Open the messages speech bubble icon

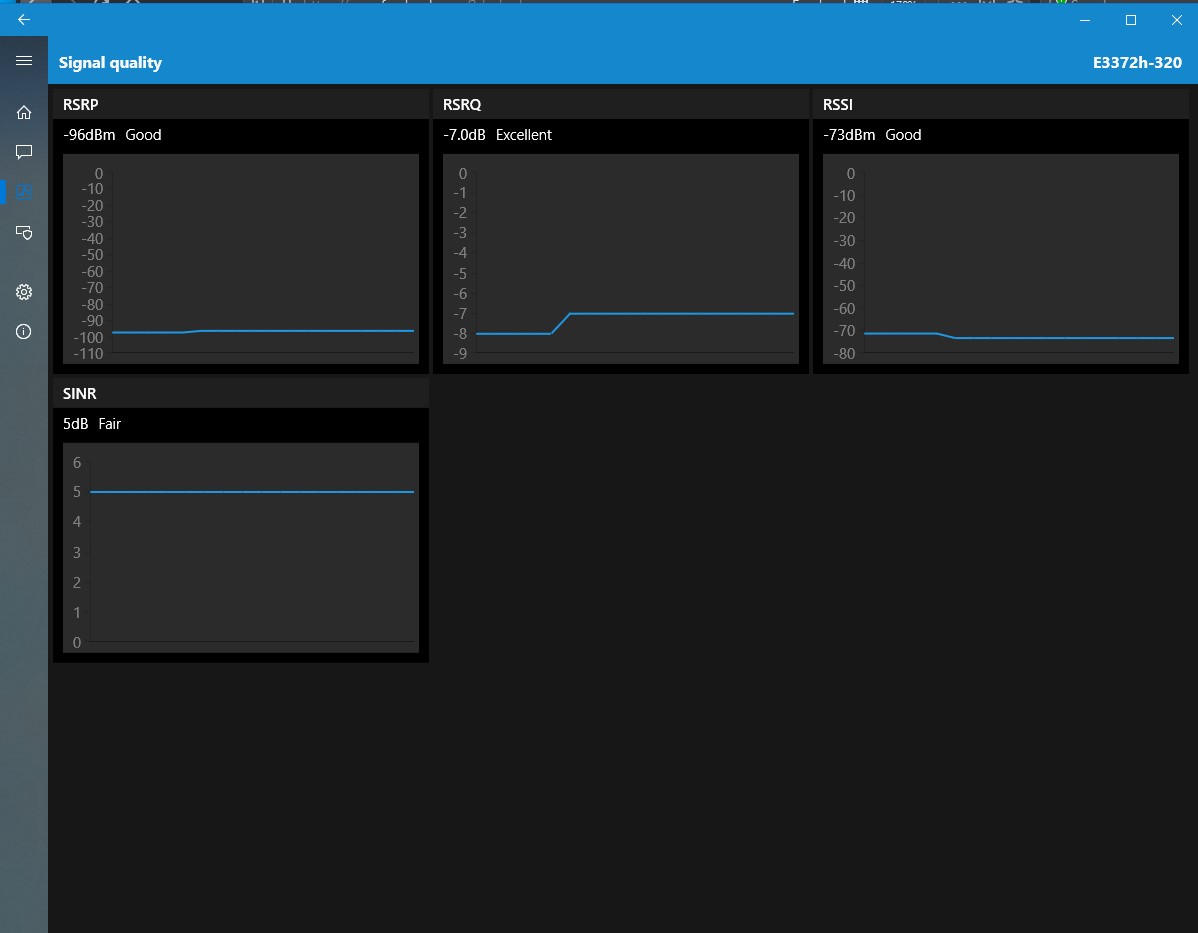(24, 152)
